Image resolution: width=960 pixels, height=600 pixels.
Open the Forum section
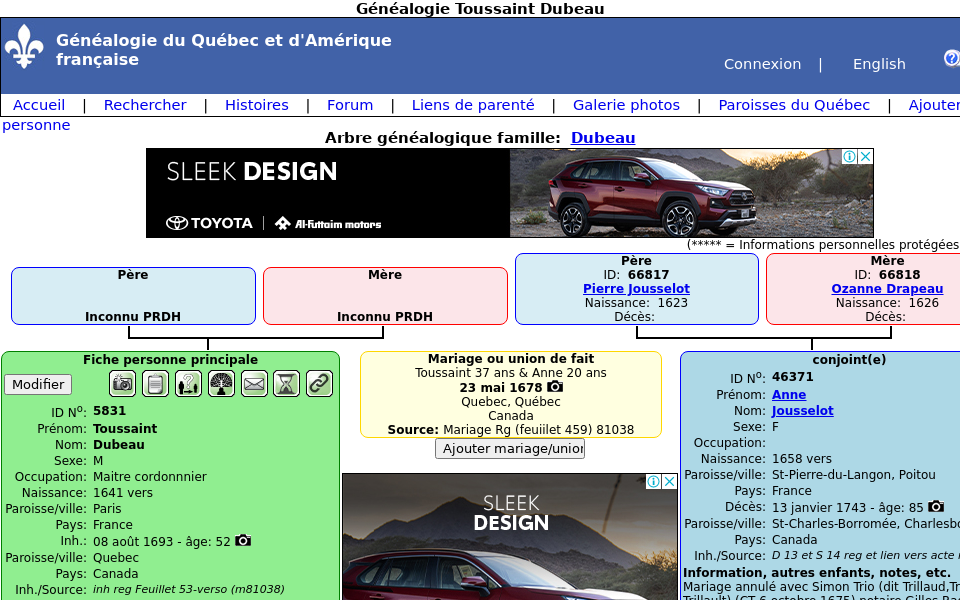point(350,104)
